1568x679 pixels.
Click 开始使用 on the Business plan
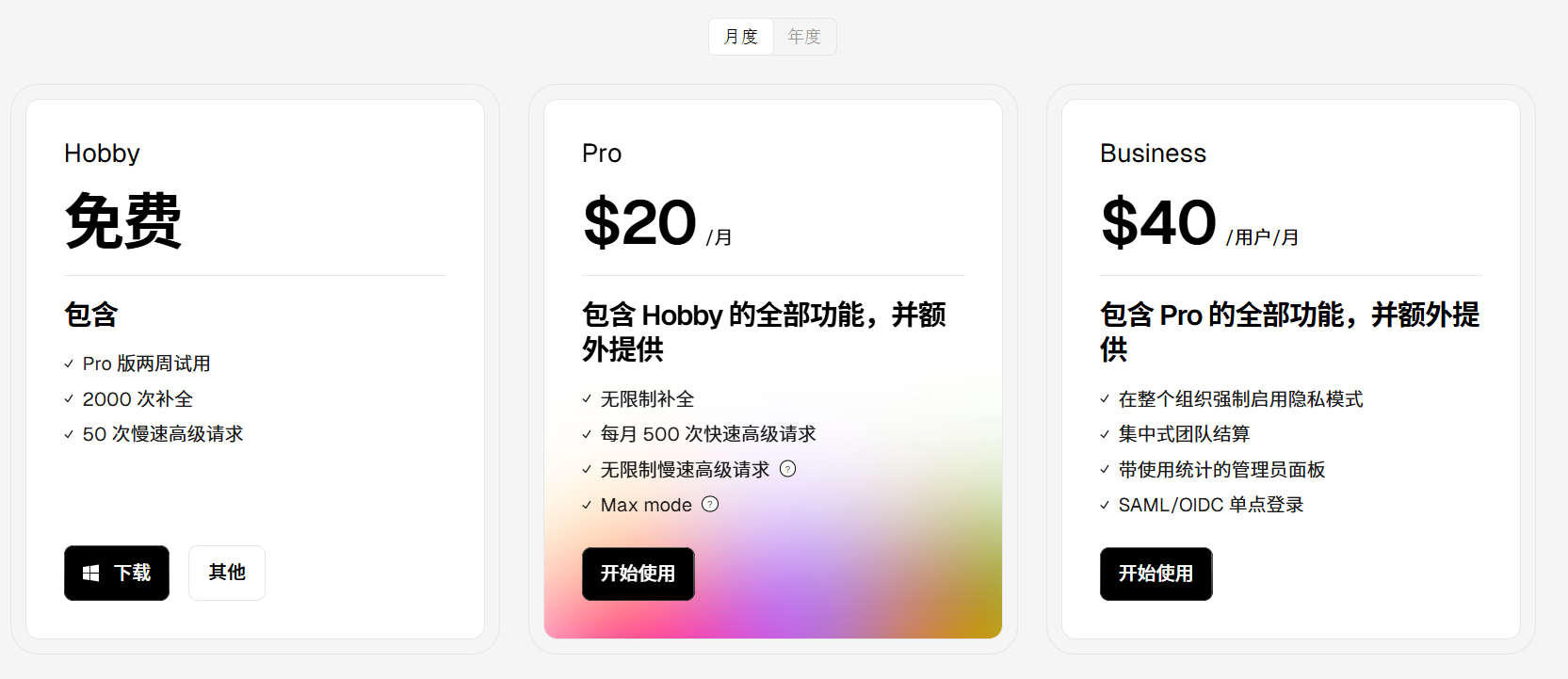[1156, 574]
